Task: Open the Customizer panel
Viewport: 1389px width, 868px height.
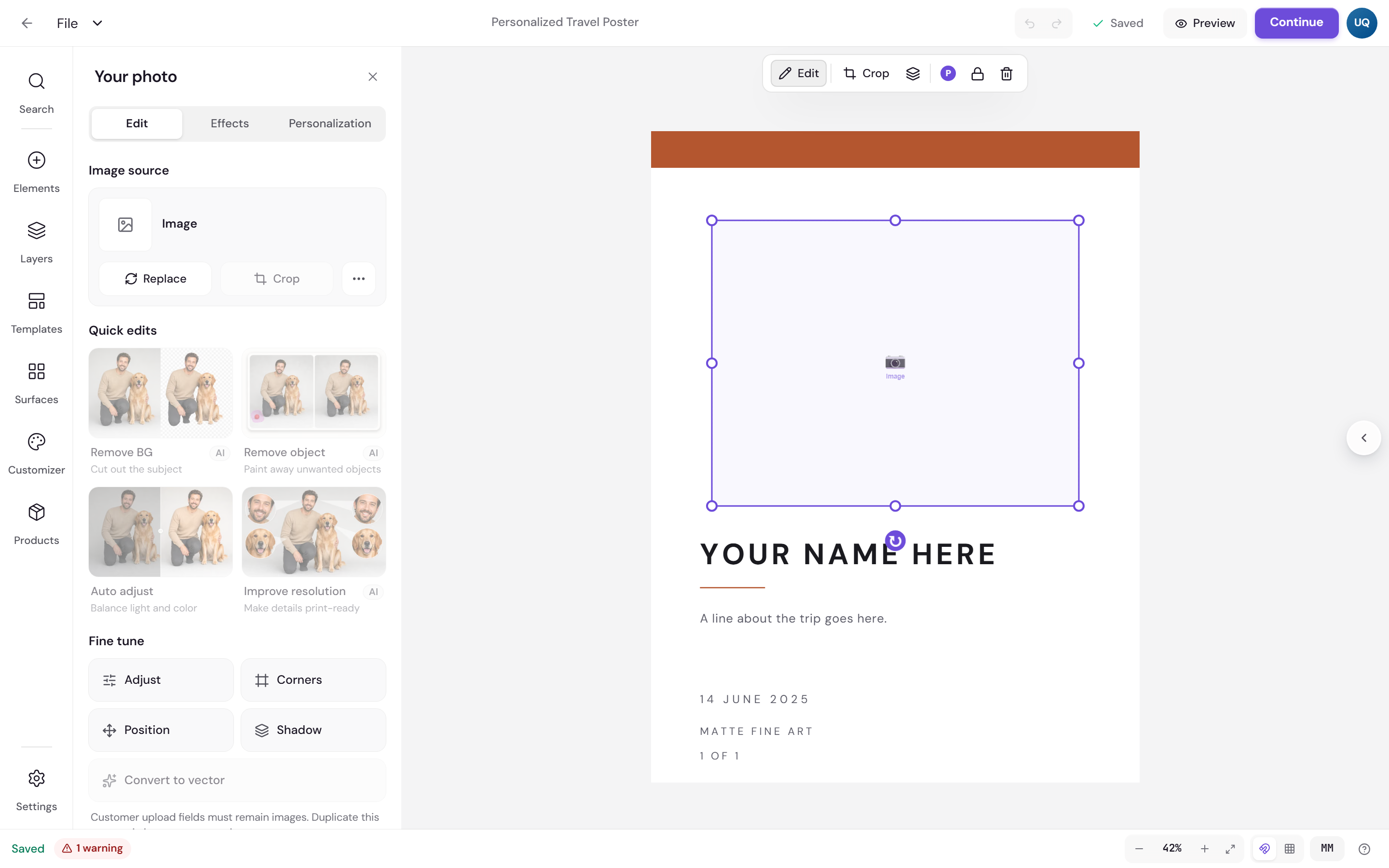Action: 36,454
